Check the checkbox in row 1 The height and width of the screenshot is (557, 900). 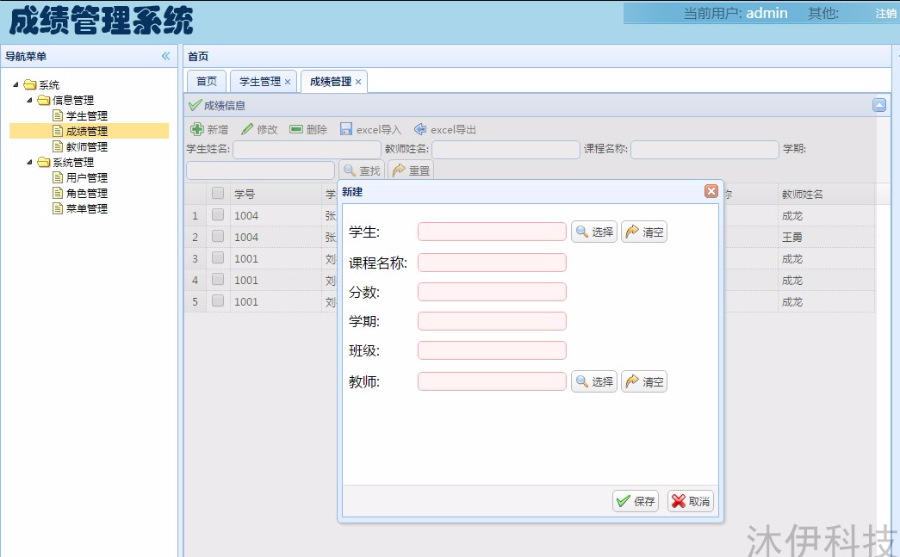click(218, 215)
